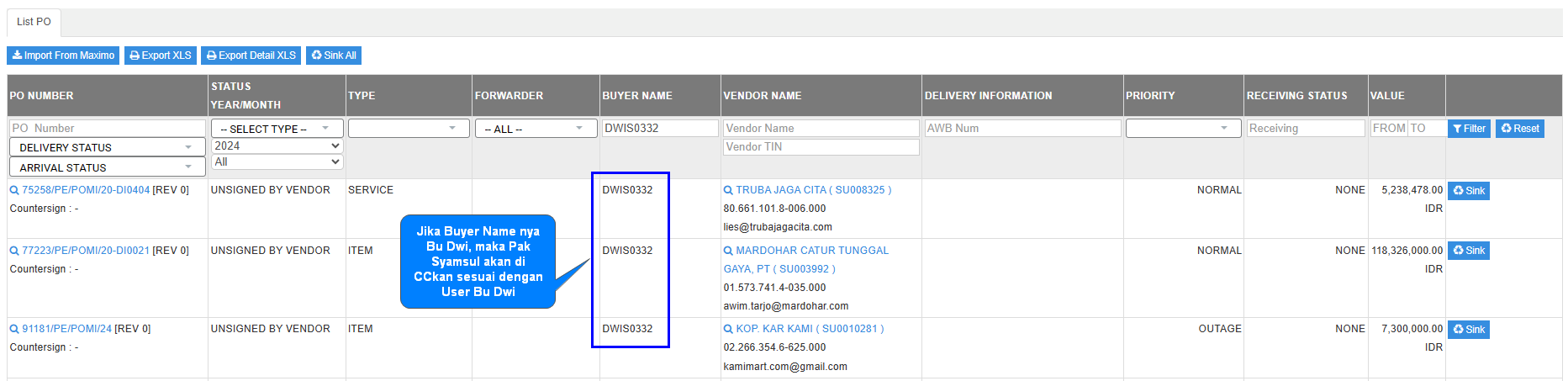Open the Forwarder ALL dropdown
This screenshot has height=381, width=1568.
[x=535, y=129]
